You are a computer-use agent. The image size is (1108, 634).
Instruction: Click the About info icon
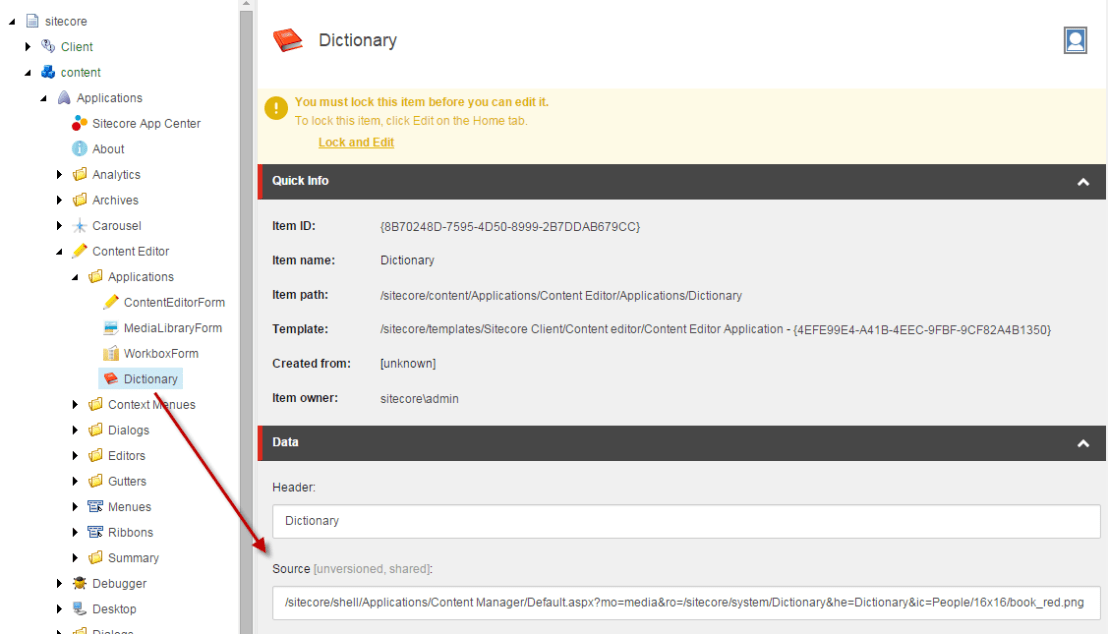click(80, 148)
